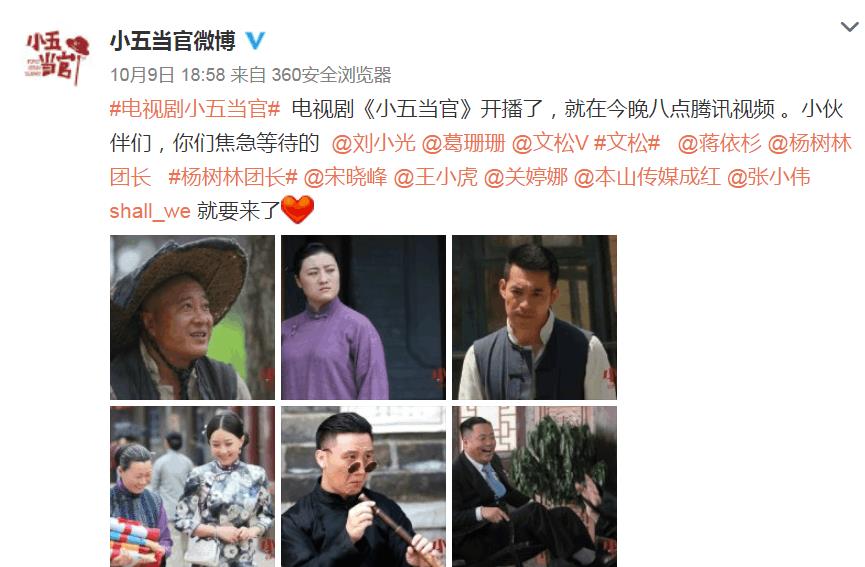
Task: View the straw hat man photo
Action: coord(193,317)
